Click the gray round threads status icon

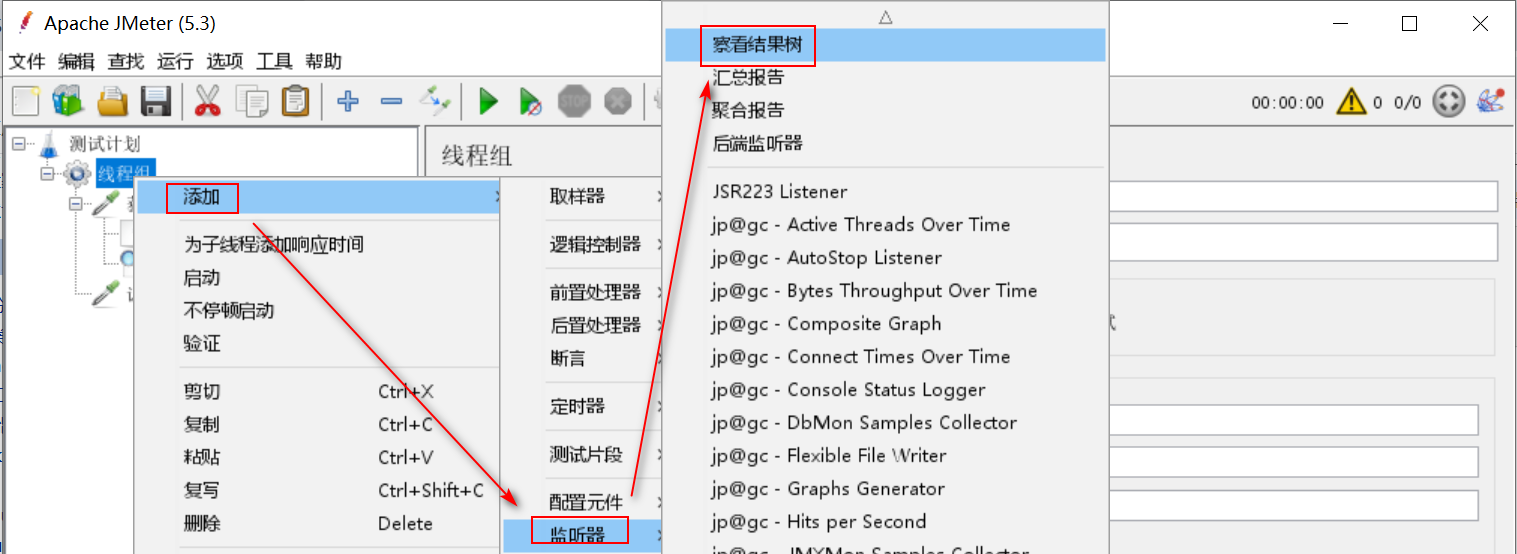point(1448,101)
